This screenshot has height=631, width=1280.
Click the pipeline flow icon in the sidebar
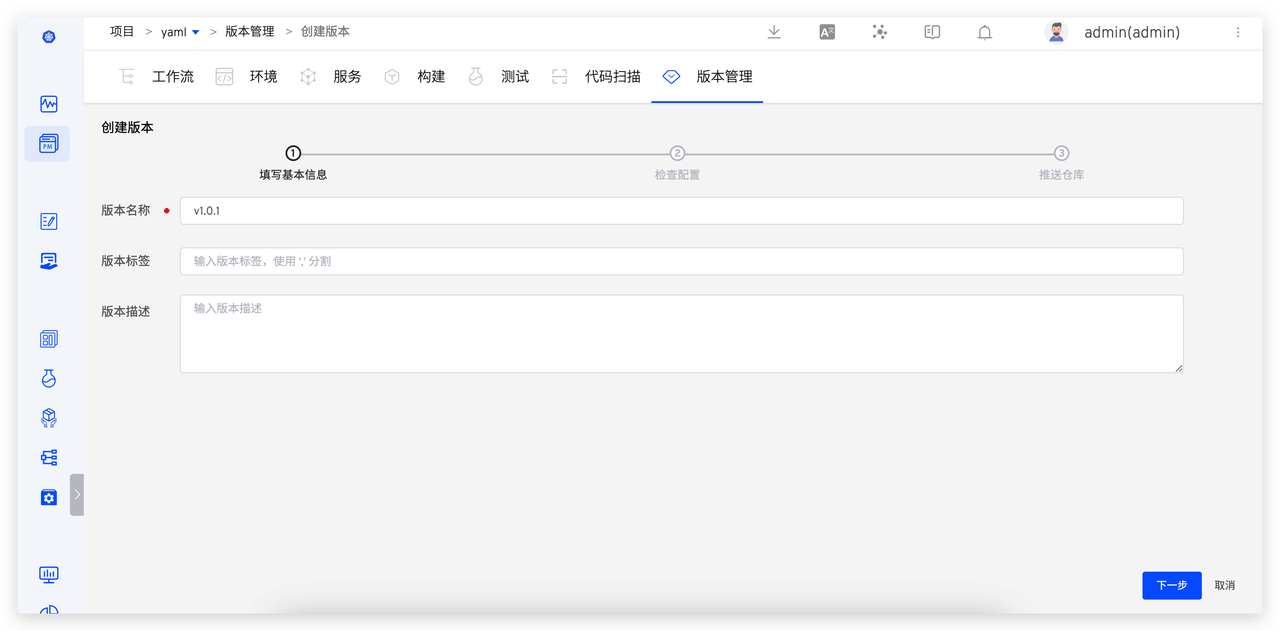coord(47,457)
